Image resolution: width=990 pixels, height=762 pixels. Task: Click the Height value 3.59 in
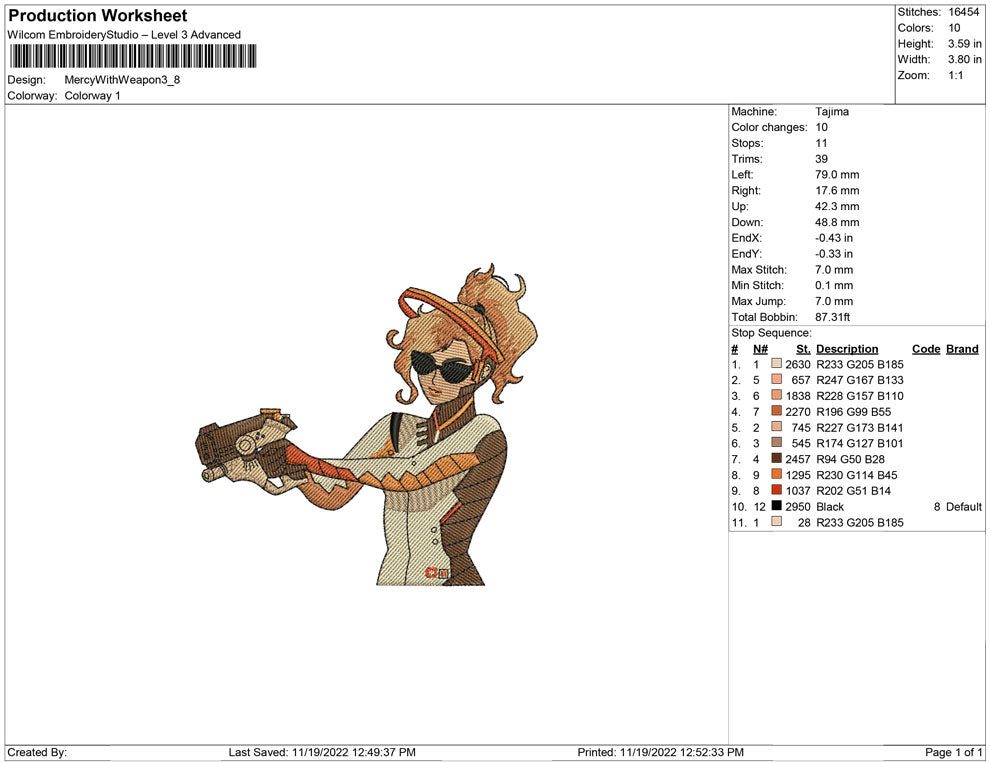tap(964, 44)
